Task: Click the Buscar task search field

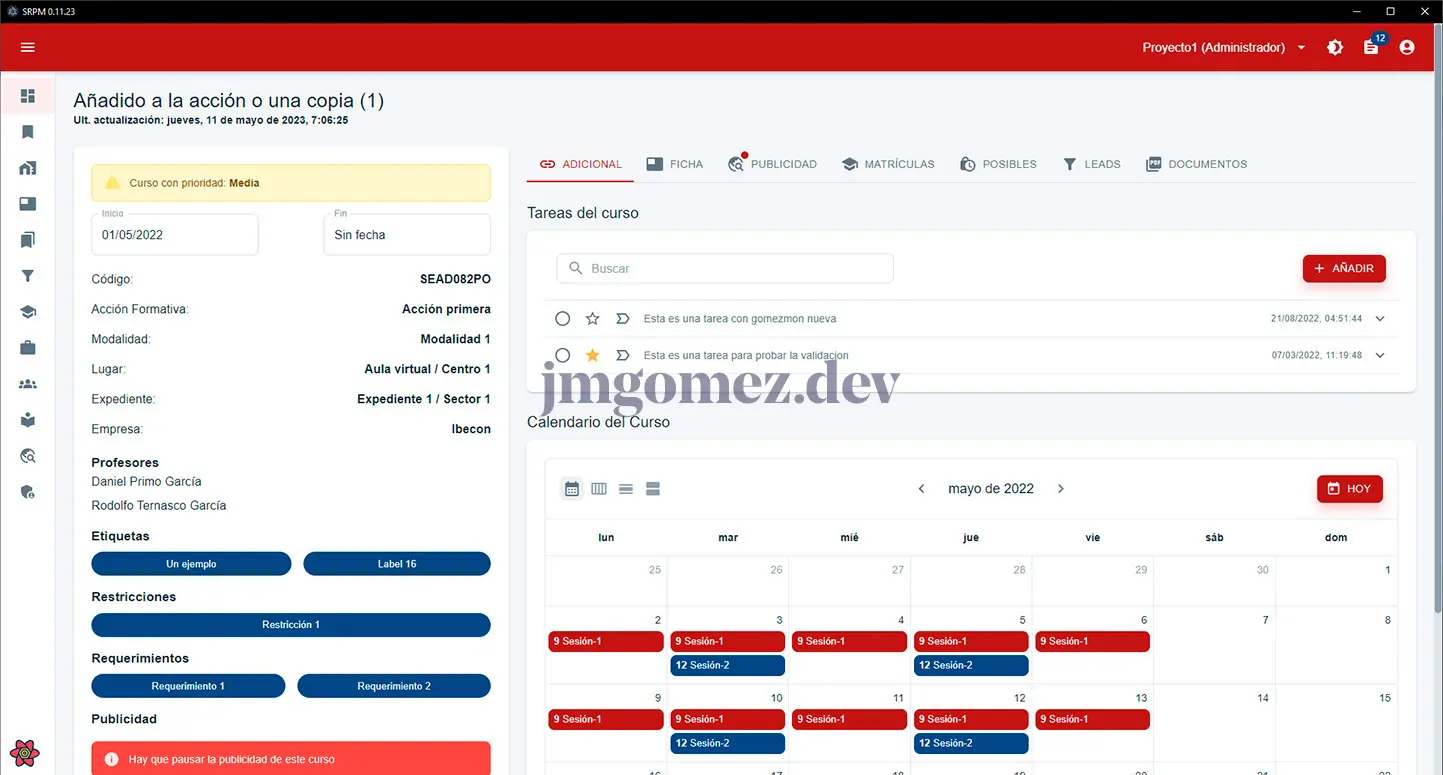Action: (x=725, y=268)
